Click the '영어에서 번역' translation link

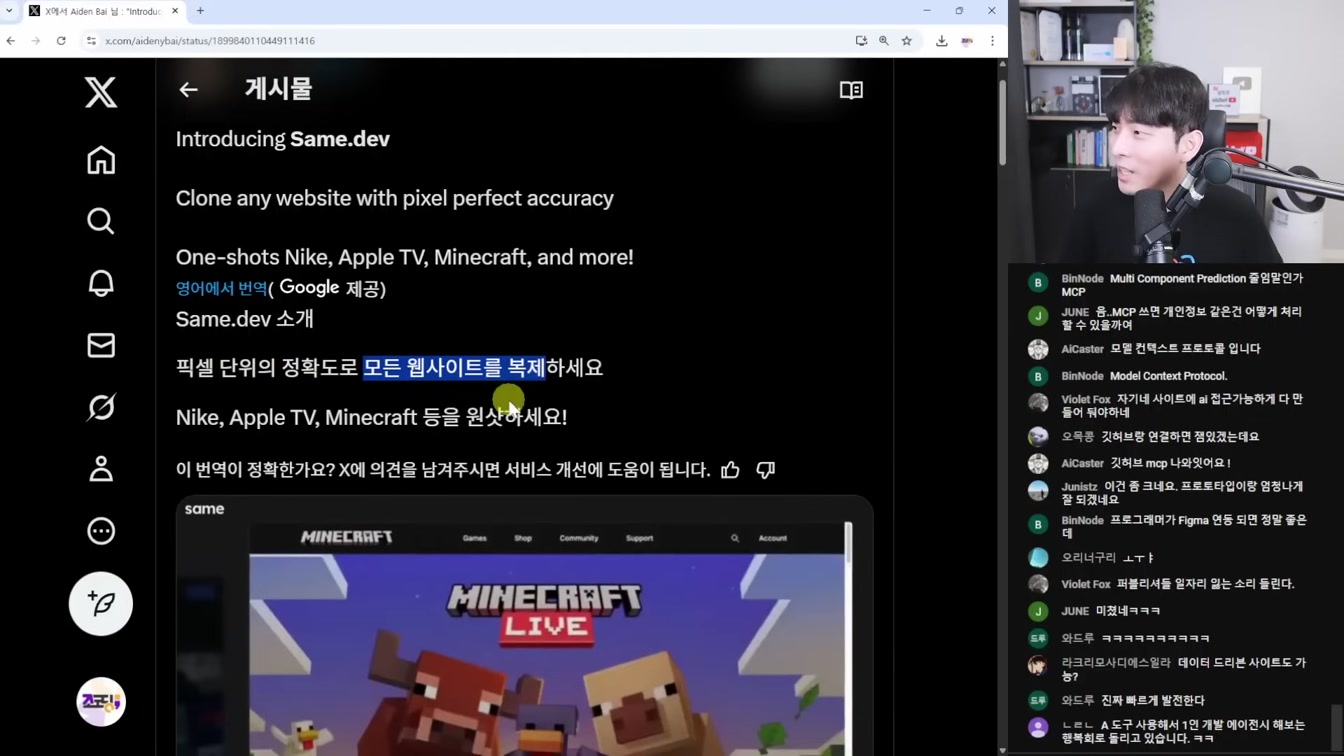221,288
